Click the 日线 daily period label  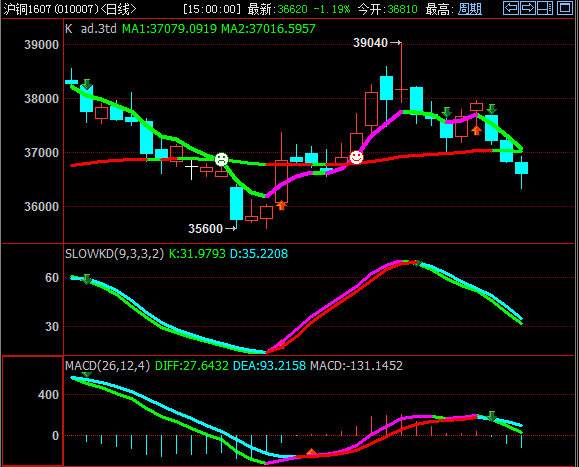point(118,9)
